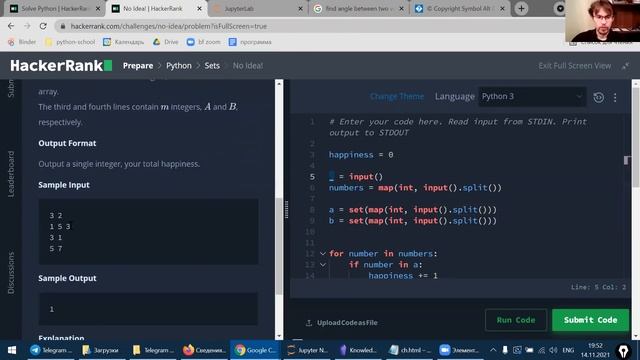Click the reset code history icon
640x360 pixels.
coord(598,97)
